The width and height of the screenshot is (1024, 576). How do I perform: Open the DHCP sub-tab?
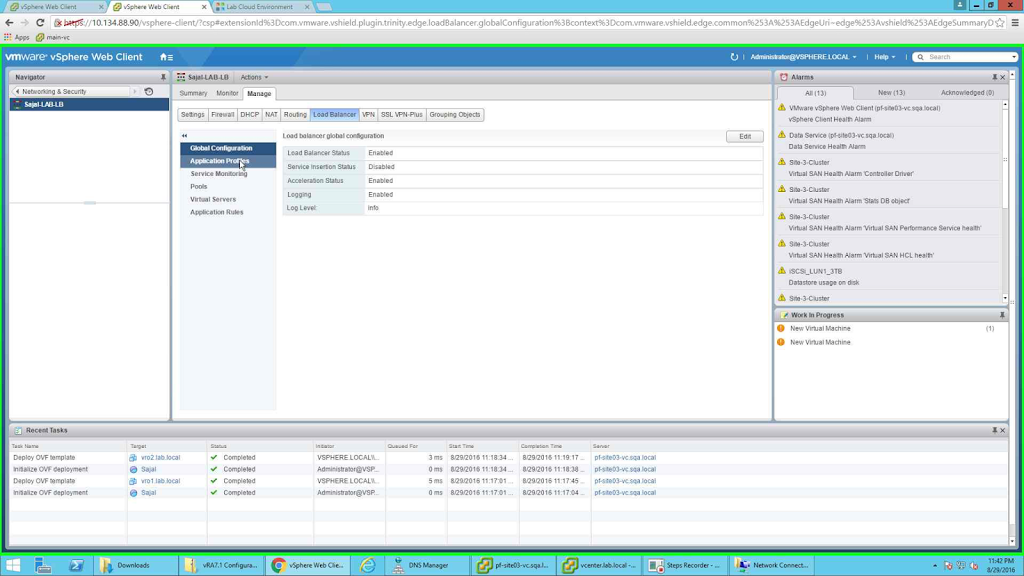tap(249, 114)
